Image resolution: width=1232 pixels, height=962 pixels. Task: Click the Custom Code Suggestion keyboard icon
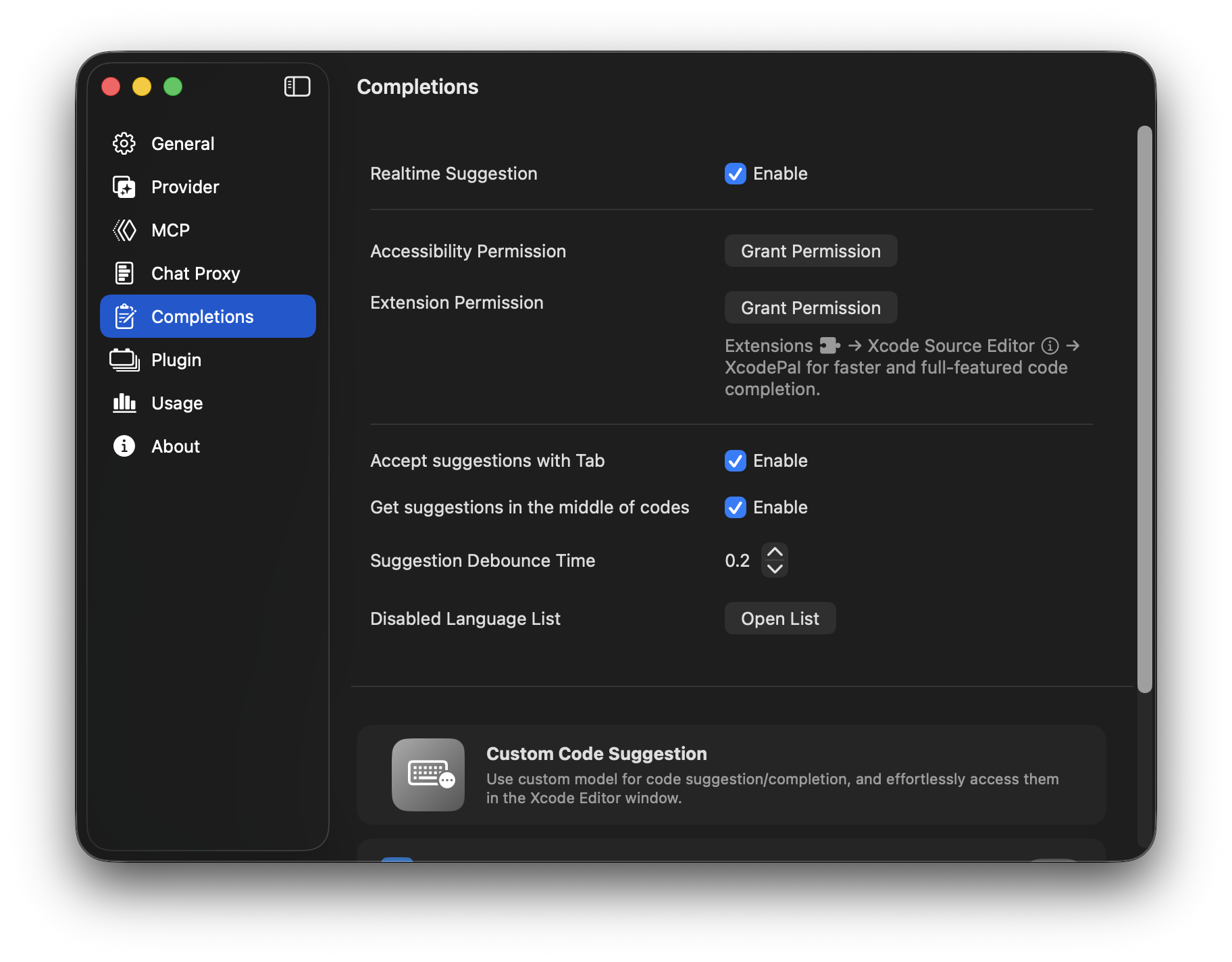[428, 774]
